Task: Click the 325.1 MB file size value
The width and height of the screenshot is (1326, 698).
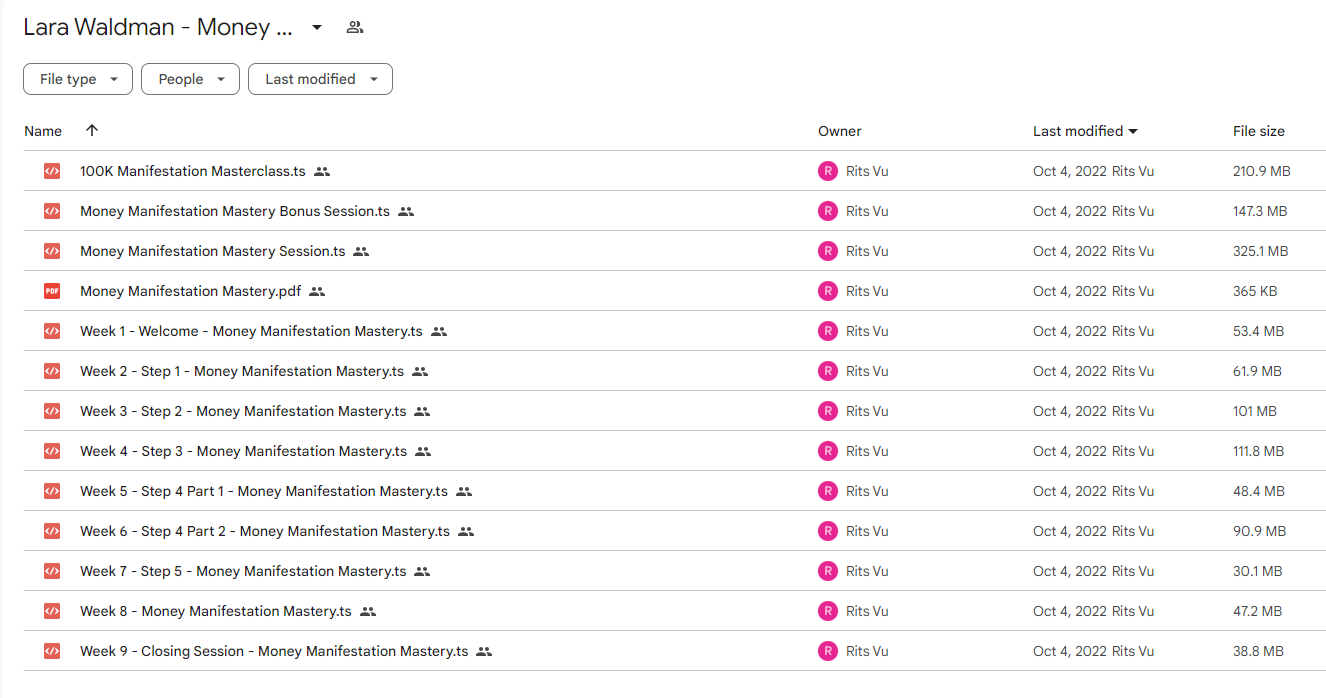Action: click(1261, 251)
